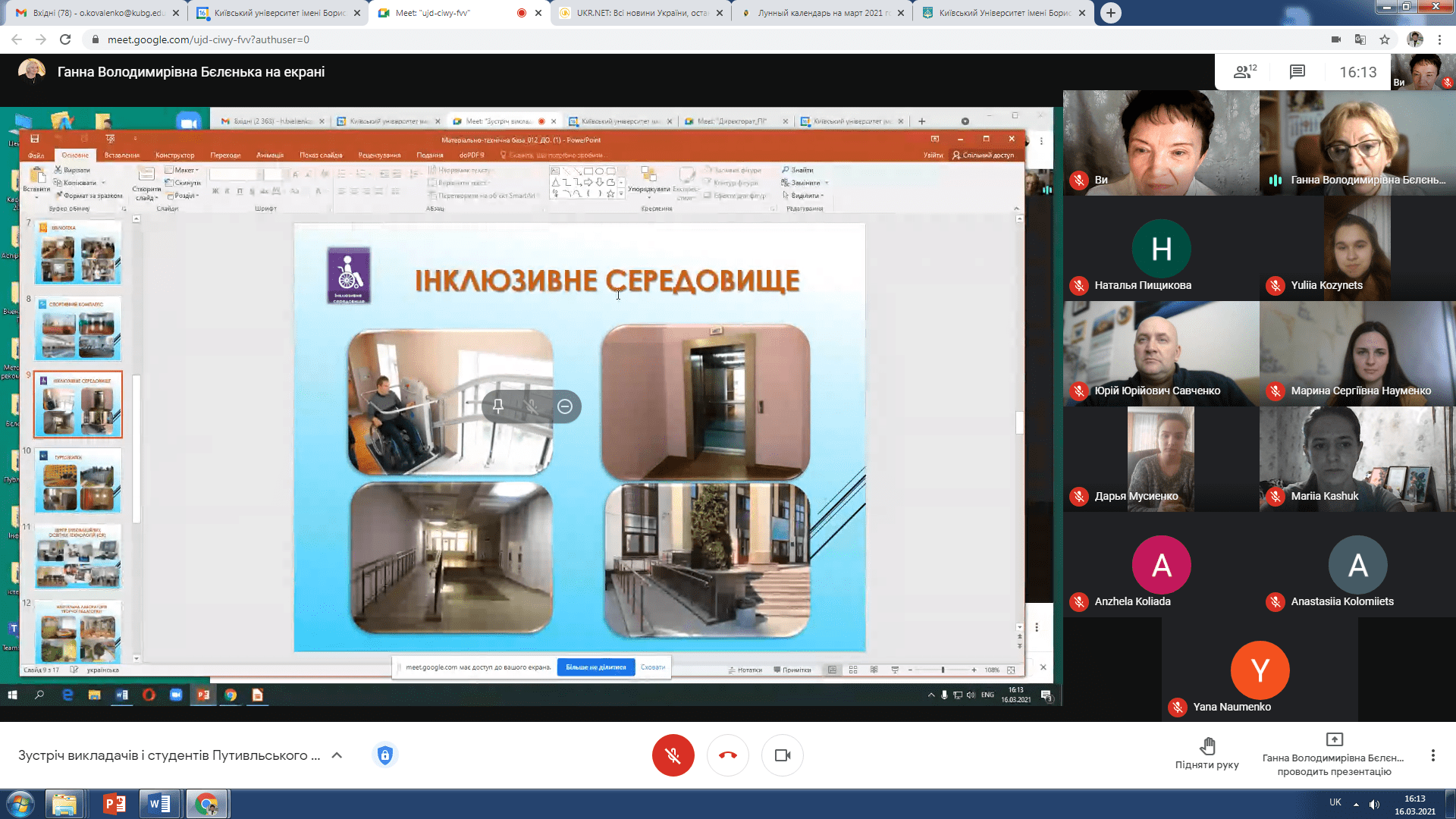Open the blue host controls shield icon
The width and height of the screenshot is (1456, 819).
click(385, 755)
